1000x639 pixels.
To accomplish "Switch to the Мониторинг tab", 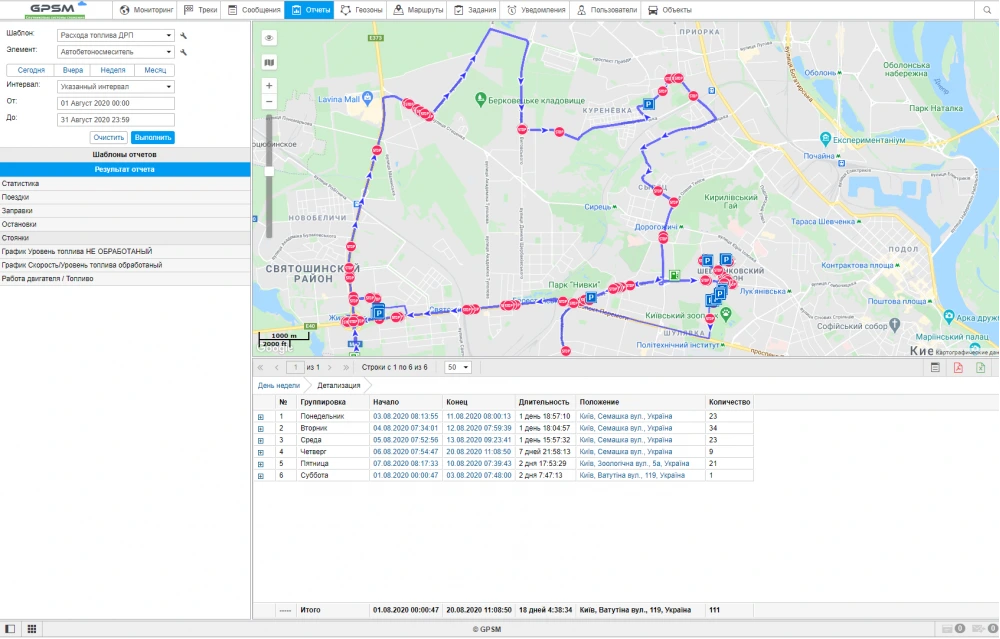I will (147, 10).
